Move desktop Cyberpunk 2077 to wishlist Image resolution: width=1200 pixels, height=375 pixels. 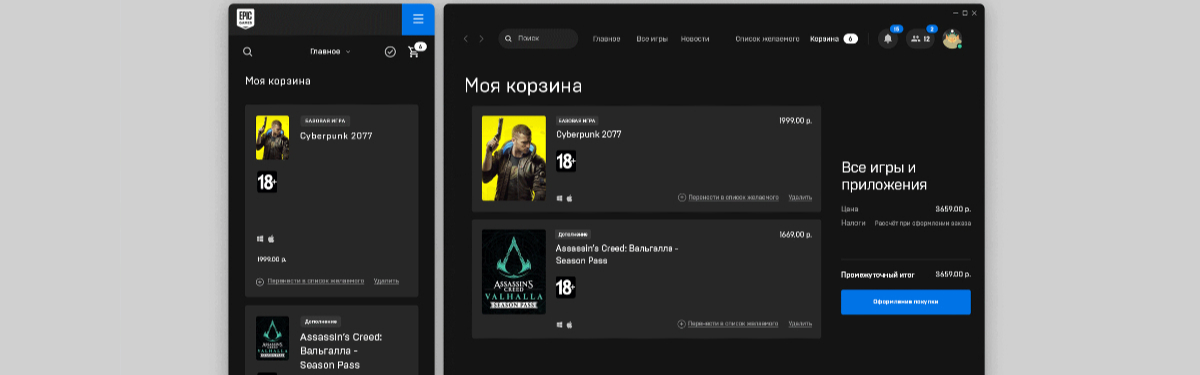pyautogui.click(x=728, y=198)
